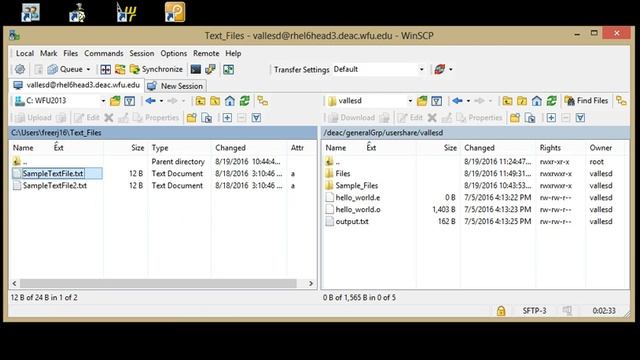Open the Options menu
The width and height of the screenshot is (640, 360).
[173, 53]
